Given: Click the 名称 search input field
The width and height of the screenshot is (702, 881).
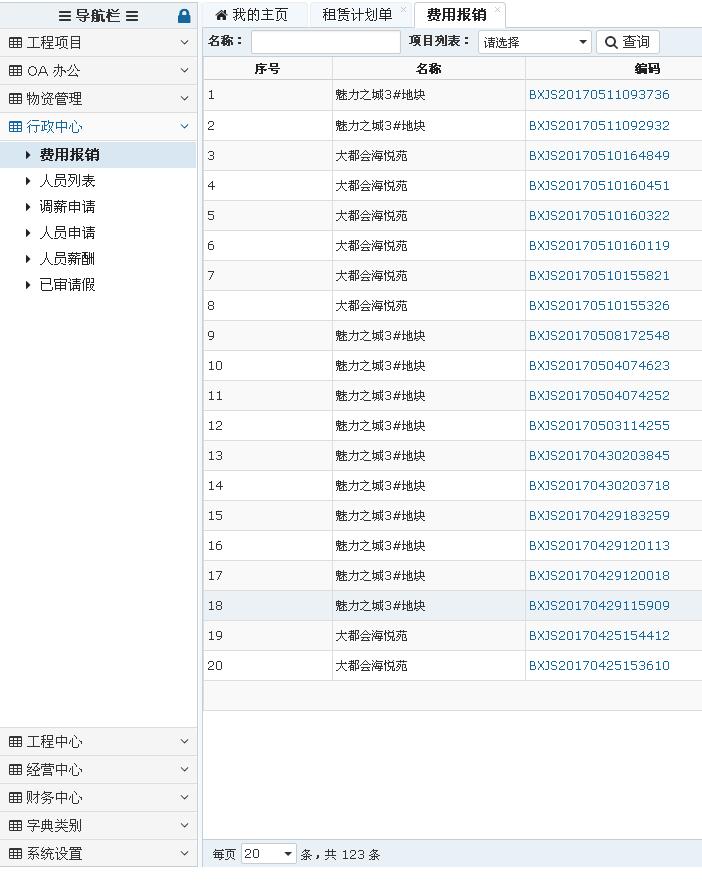Looking at the screenshot, I should coord(325,42).
